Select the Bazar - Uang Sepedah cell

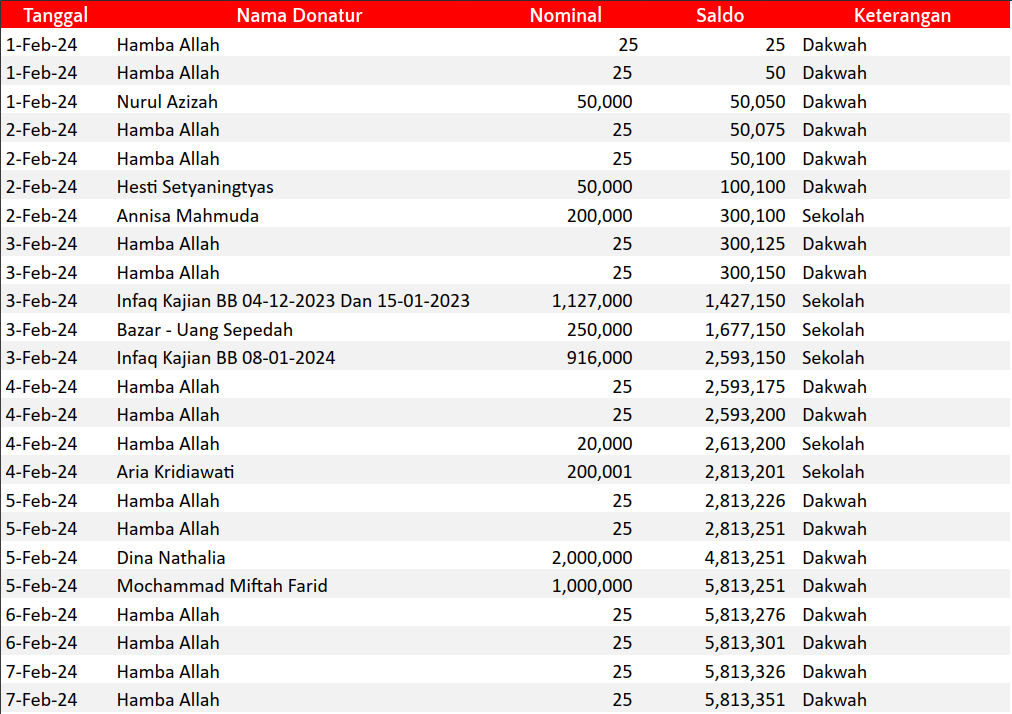205,330
